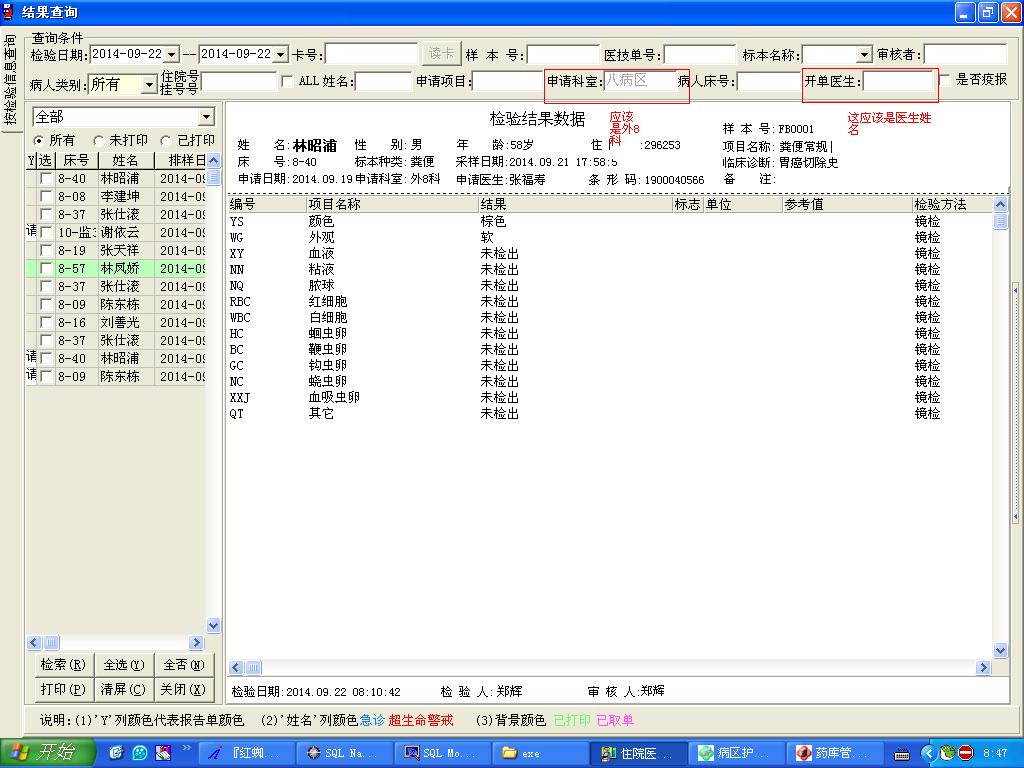Click the 打印(P) button
Viewport: 1024px width, 768px height.
tap(63, 690)
